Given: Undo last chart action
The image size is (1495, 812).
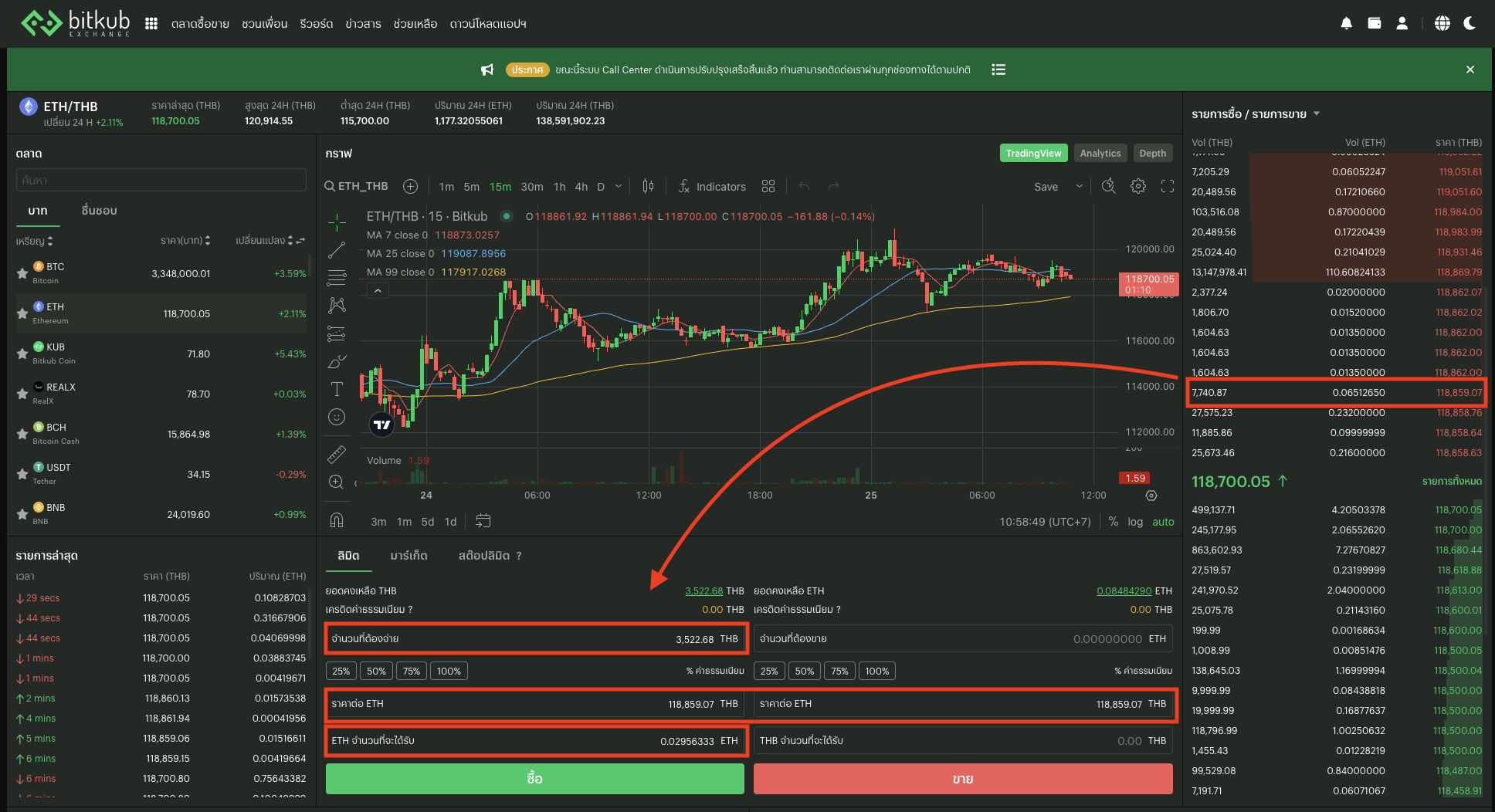Looking at the screenshot, I should point(805,186).
